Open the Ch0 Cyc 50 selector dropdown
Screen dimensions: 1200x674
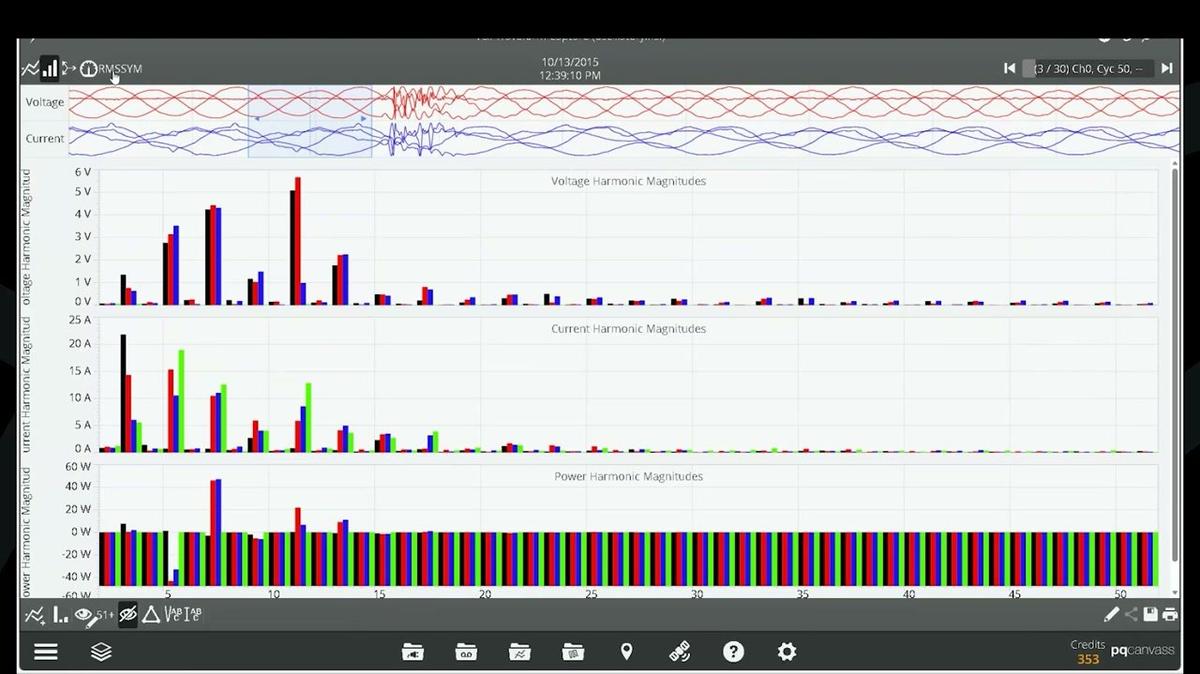click(1090, 68)
